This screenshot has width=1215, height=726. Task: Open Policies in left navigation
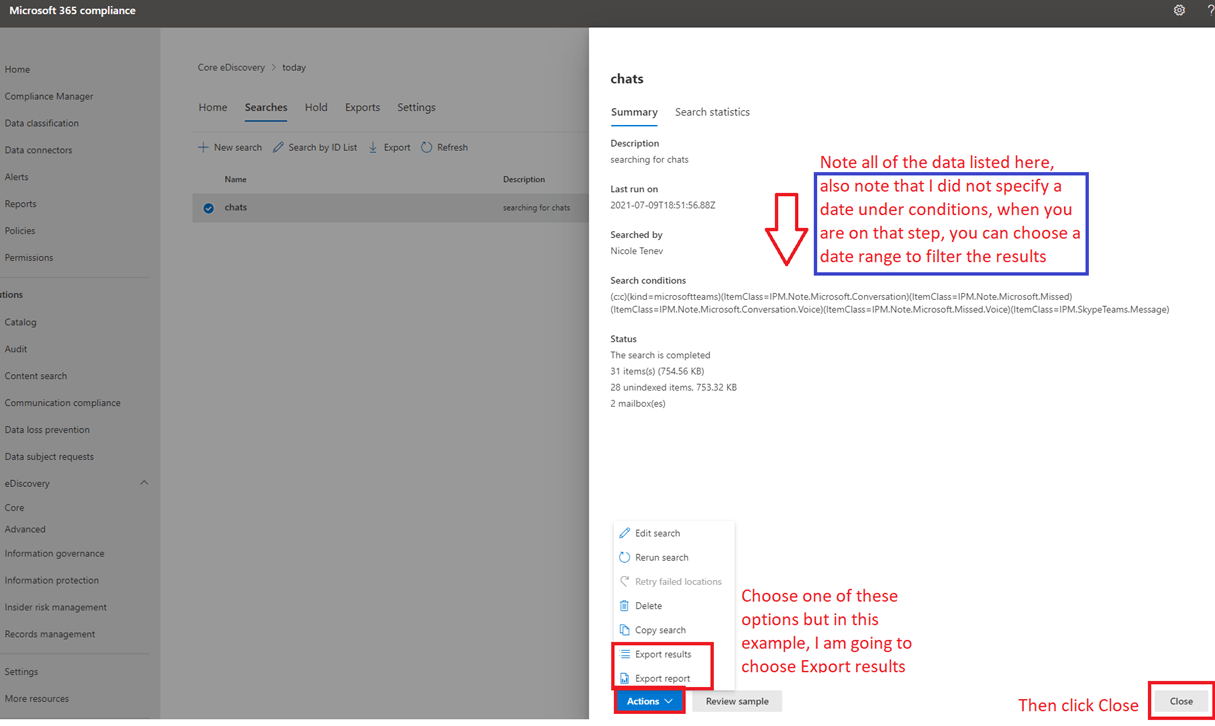(x=20, y=231)
